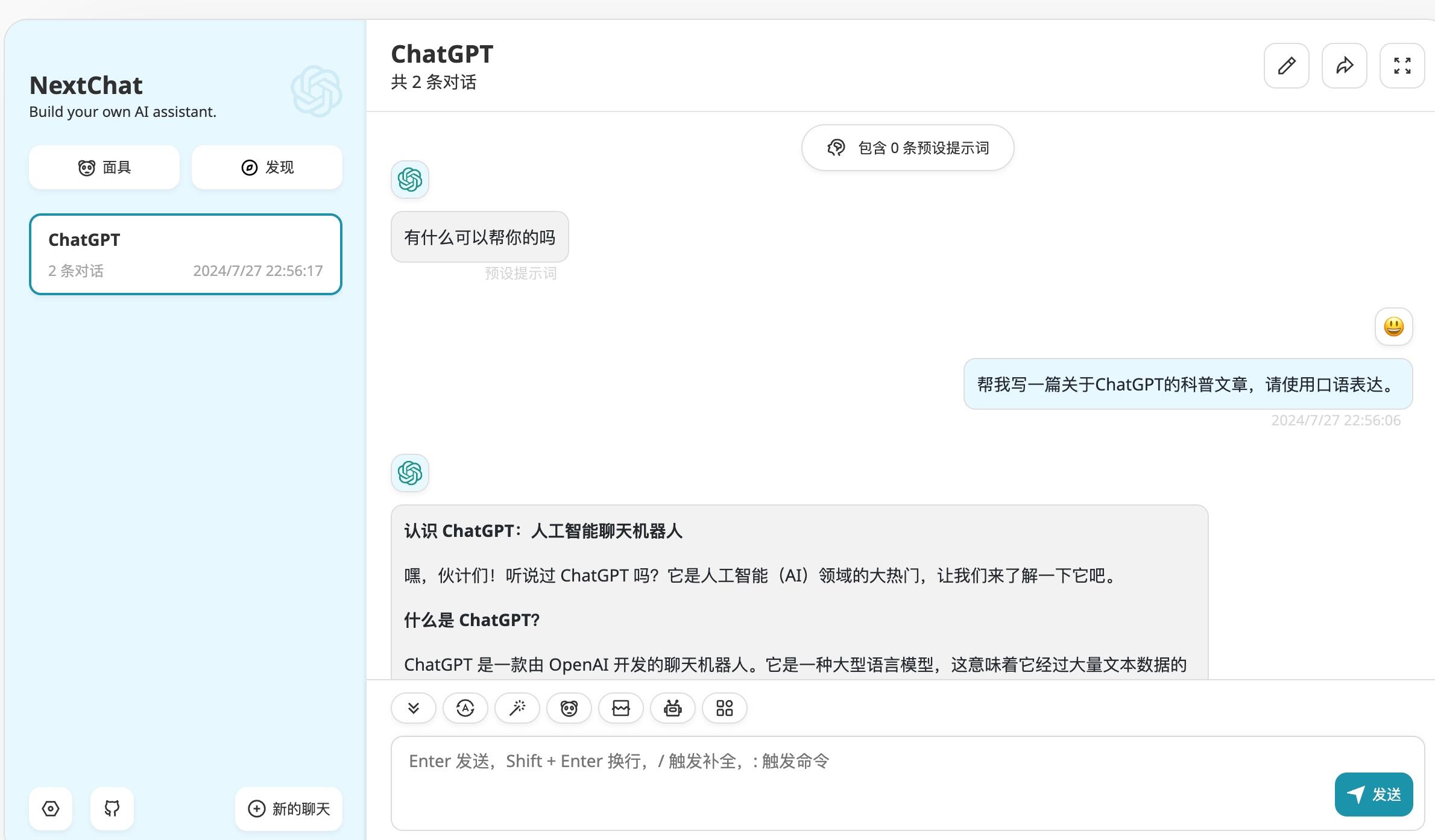1435x840 pixels.
Task: Open the GitHub repository icon
Action: pyautogui.click(x=112, y=808)
